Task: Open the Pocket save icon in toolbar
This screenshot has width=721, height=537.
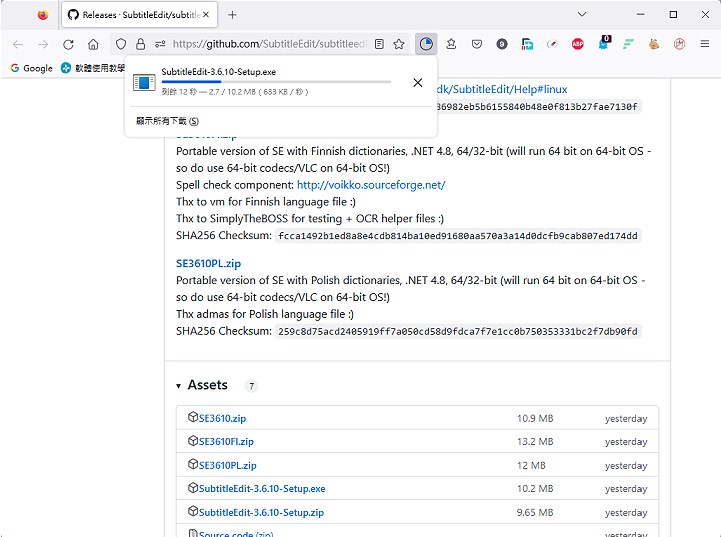Action: (477, 44)
